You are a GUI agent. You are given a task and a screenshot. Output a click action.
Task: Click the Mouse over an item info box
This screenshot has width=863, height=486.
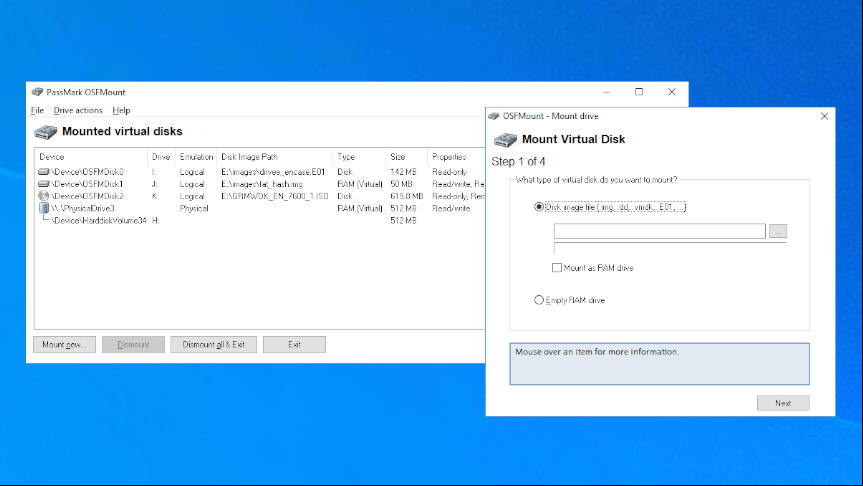[659, 364]
